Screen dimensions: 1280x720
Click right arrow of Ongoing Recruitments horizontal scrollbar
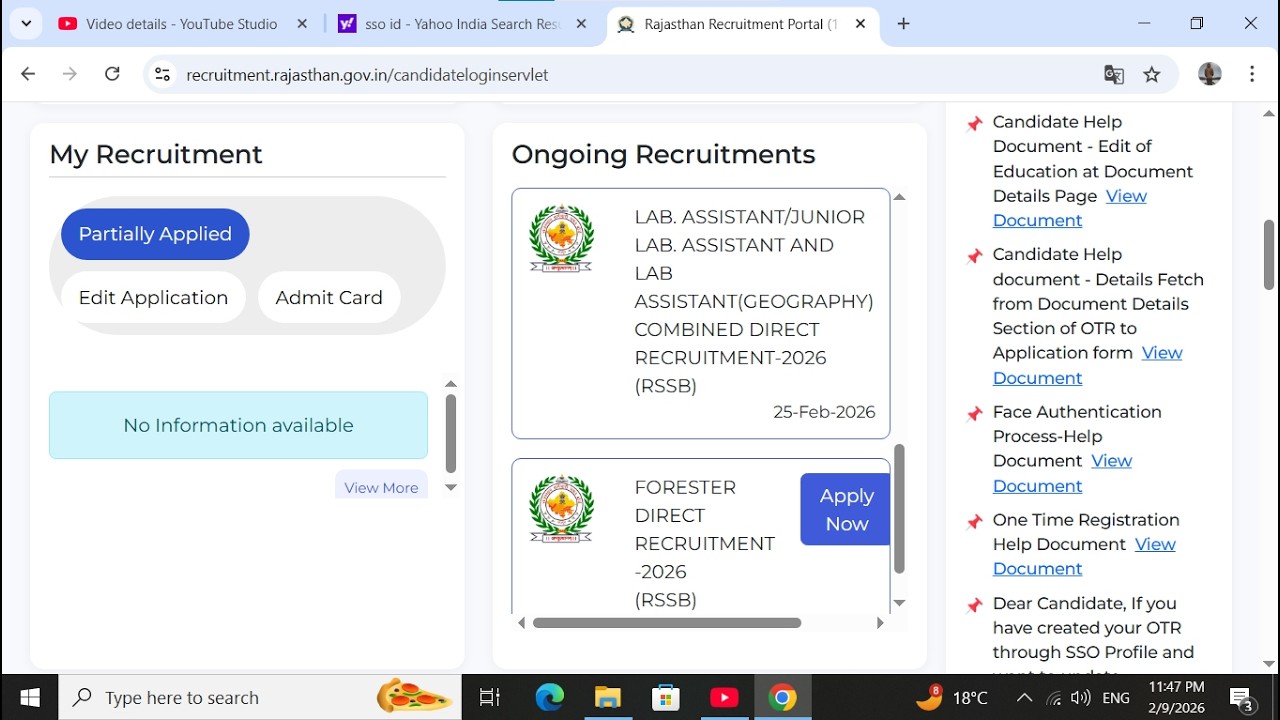pos(880,623)
